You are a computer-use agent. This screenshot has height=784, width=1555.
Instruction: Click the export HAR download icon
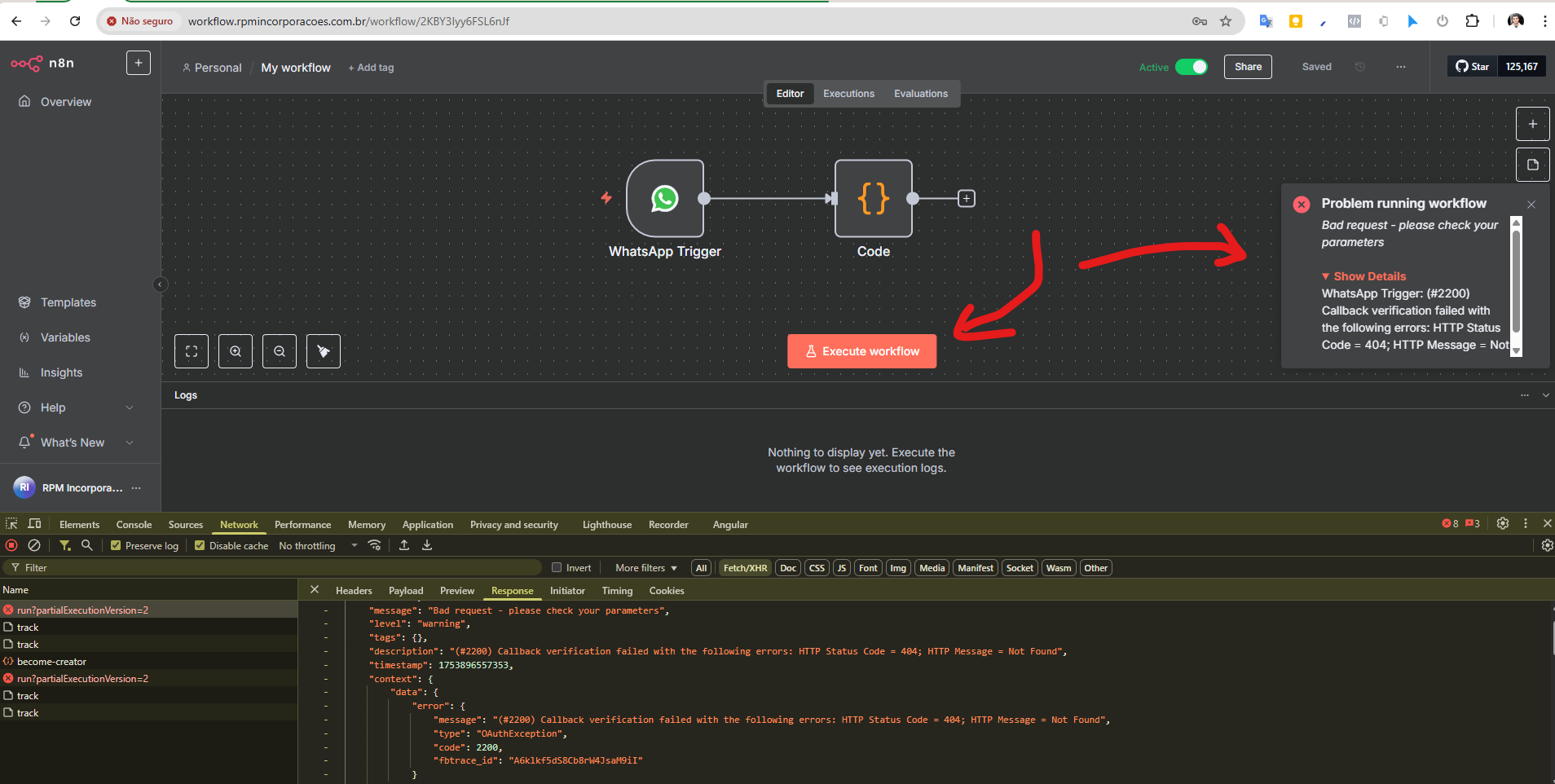427,545
